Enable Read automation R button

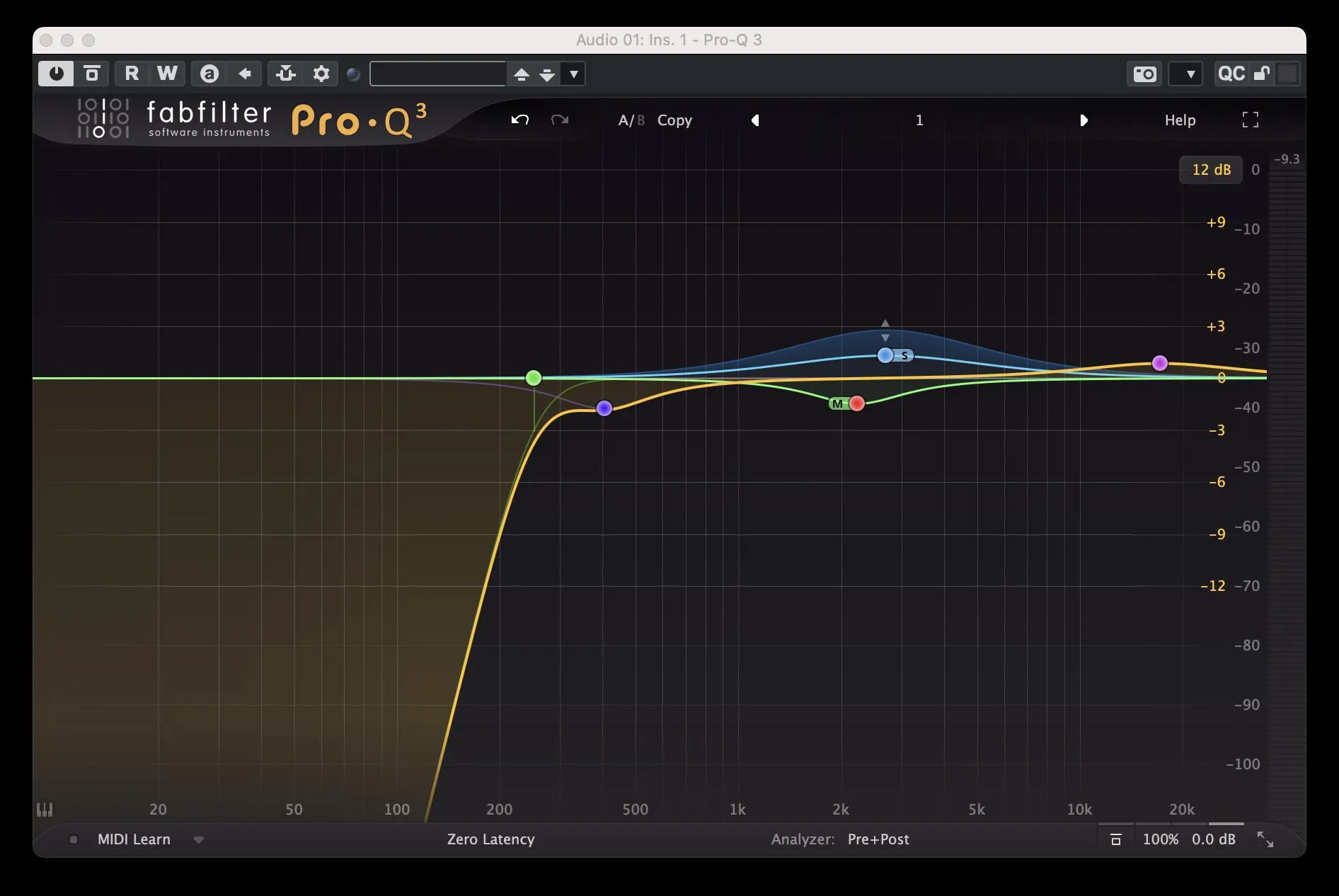point(132,74)
